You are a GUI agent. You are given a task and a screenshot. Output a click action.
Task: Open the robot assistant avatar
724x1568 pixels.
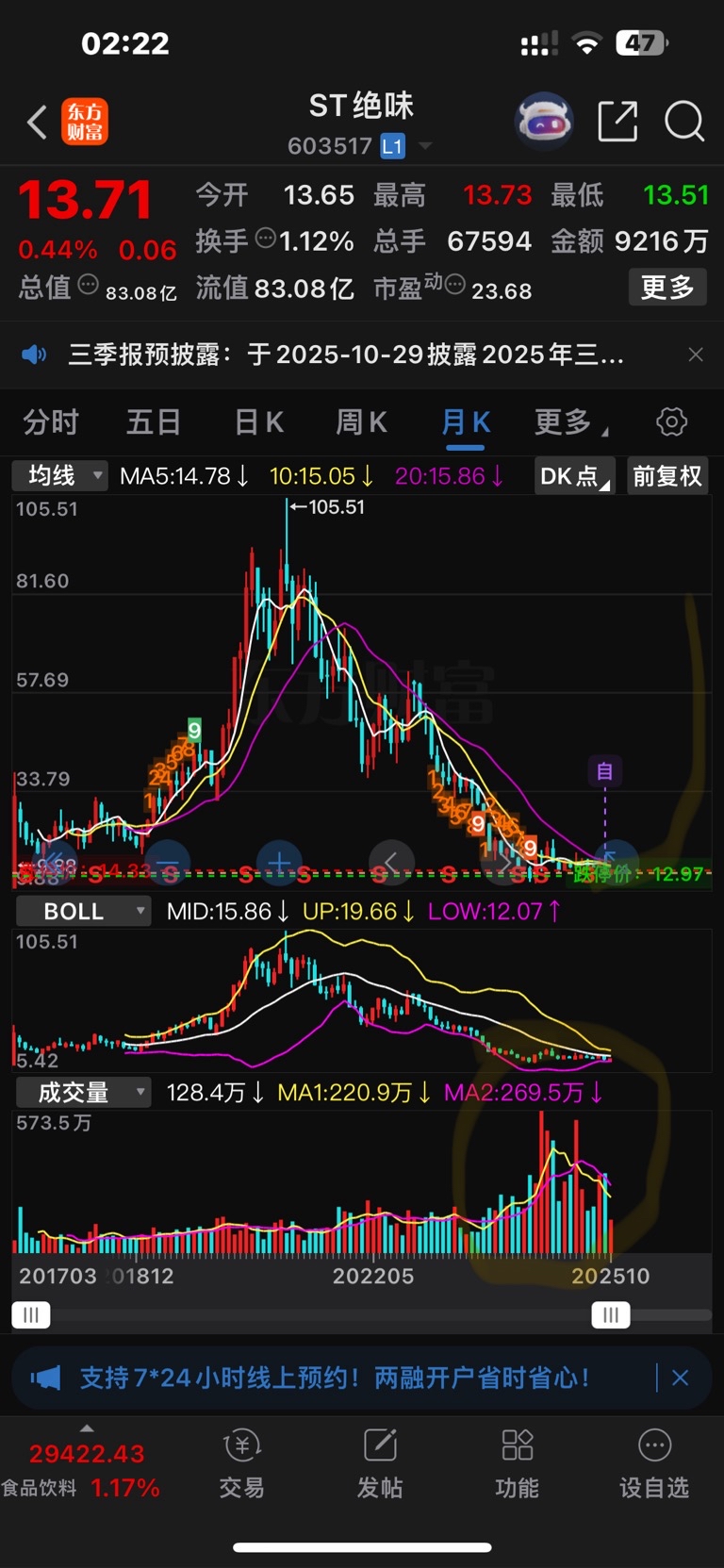pos(544,122)
